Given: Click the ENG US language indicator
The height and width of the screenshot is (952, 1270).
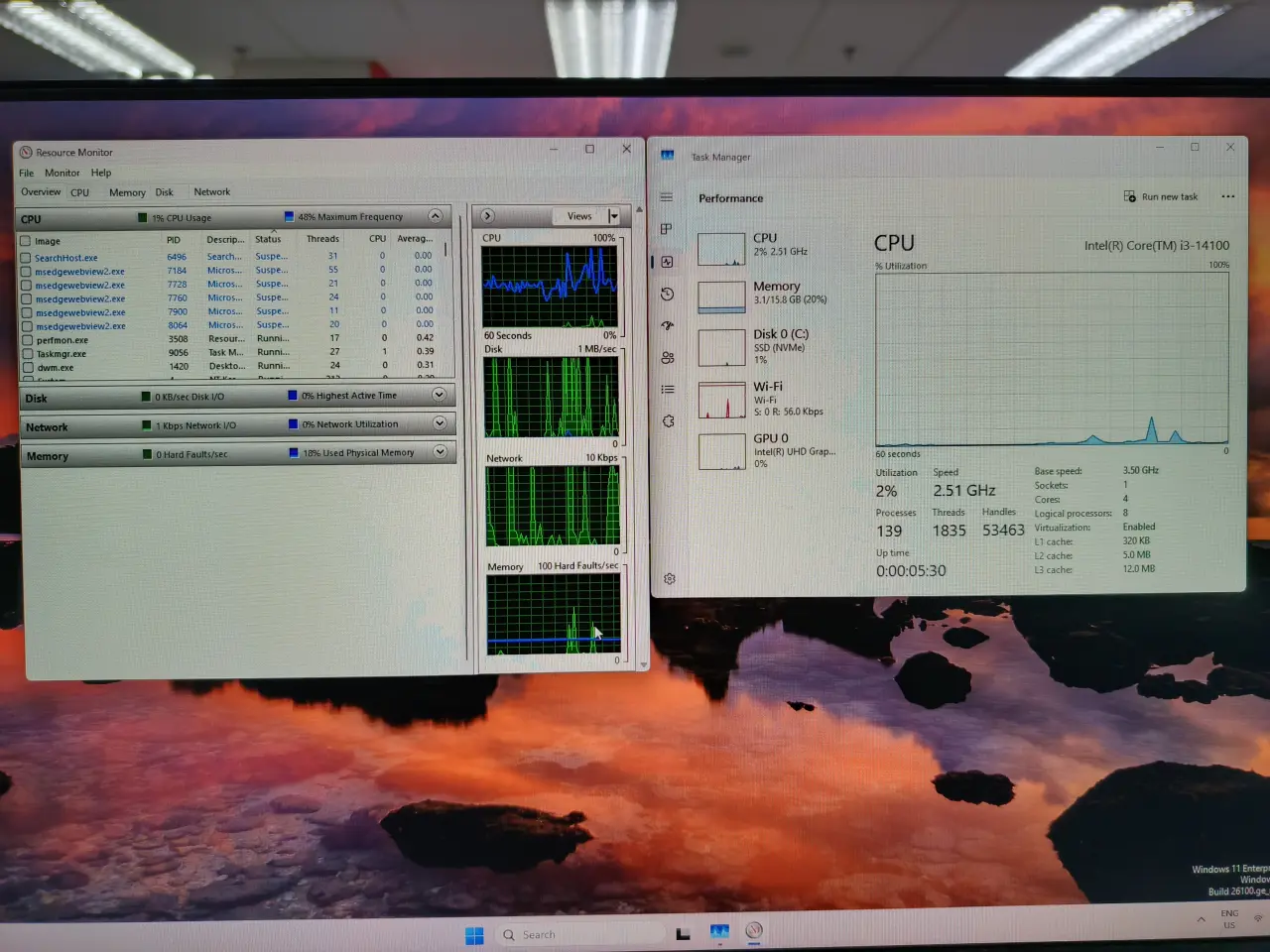Looking at the screenshot, I should coord(1229,919).
